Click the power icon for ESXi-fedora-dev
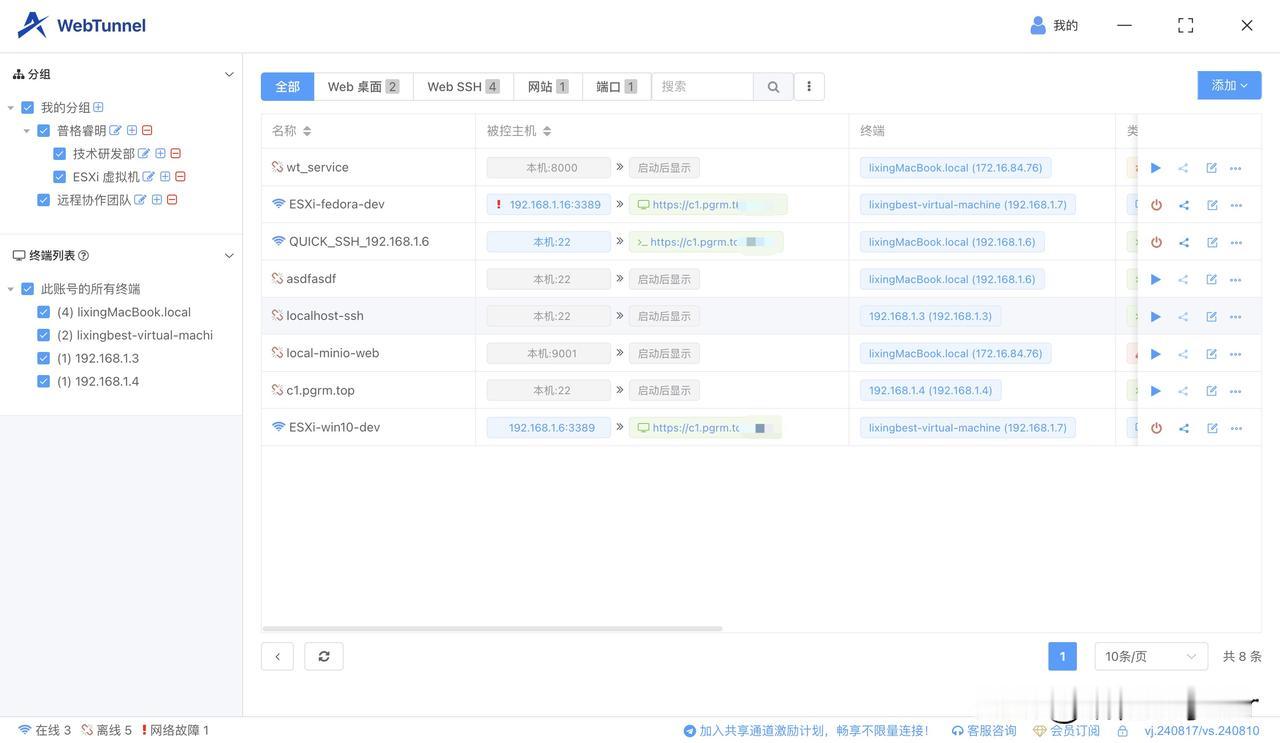The width and height of the screenshot is (1280, 743). click(x=1156, y=205)
